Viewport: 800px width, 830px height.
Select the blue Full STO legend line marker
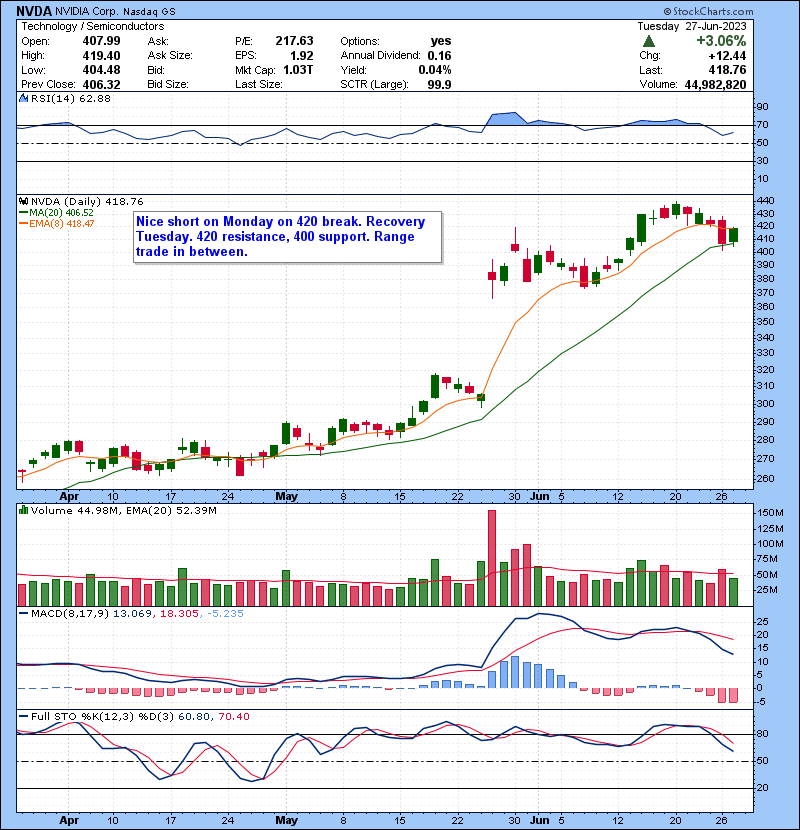[23, 716]
